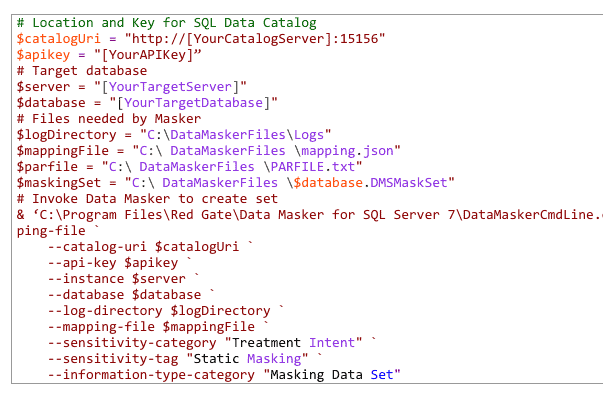Click the '# Files needed by Masker' comment
The image size is (603, 393).
pyautogui.click(x=109, y=119)
